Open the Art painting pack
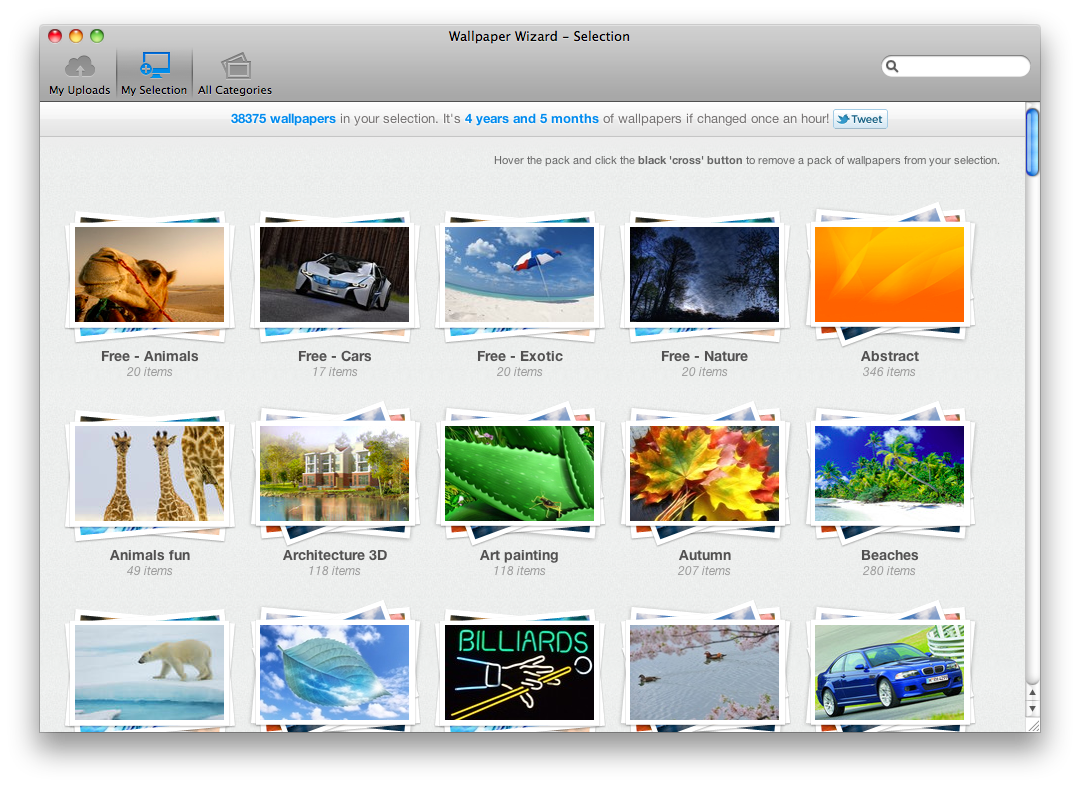1080x787 pixels. click(x=519, y=473)
